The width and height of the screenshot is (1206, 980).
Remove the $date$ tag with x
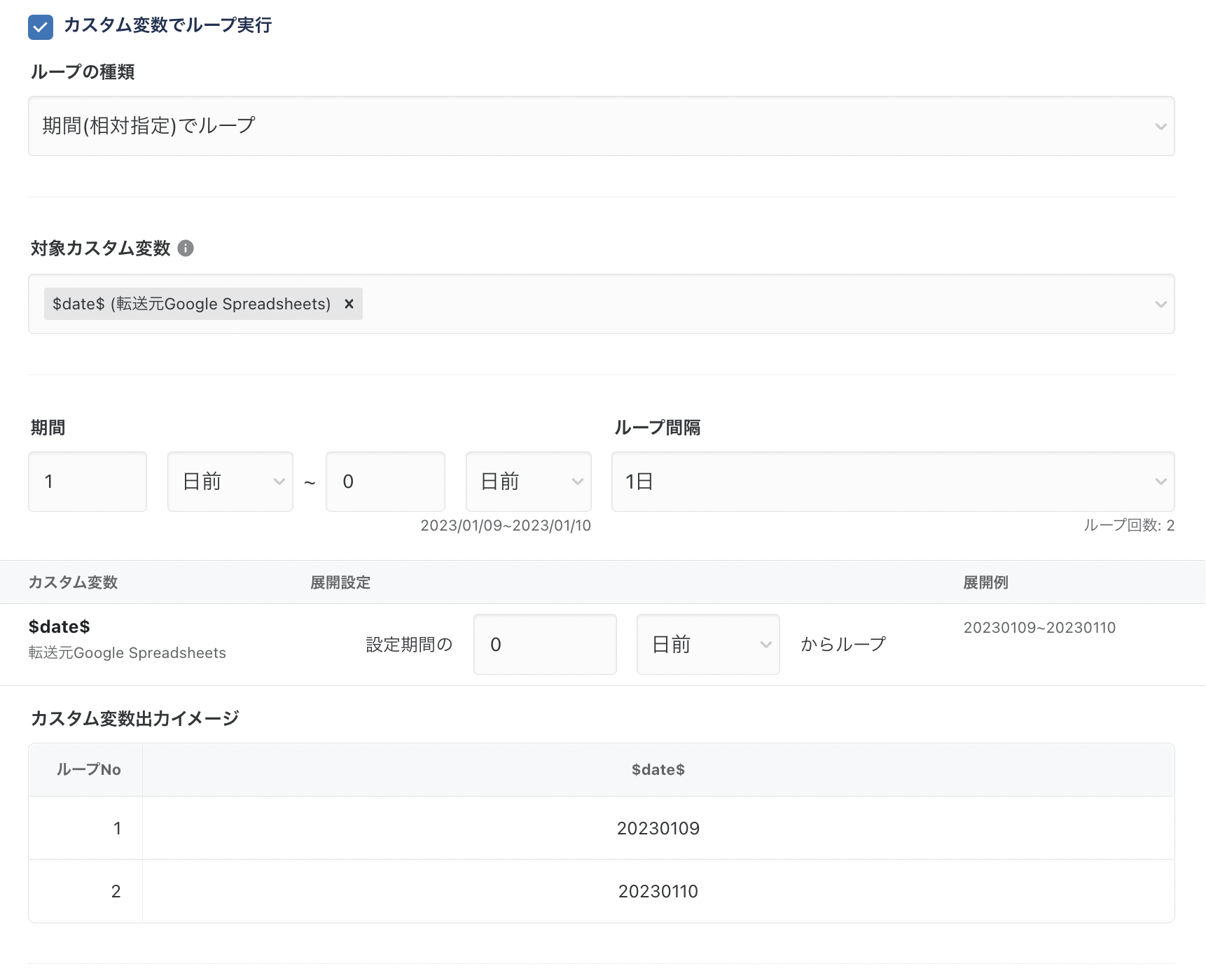click(x=349, y=304)
